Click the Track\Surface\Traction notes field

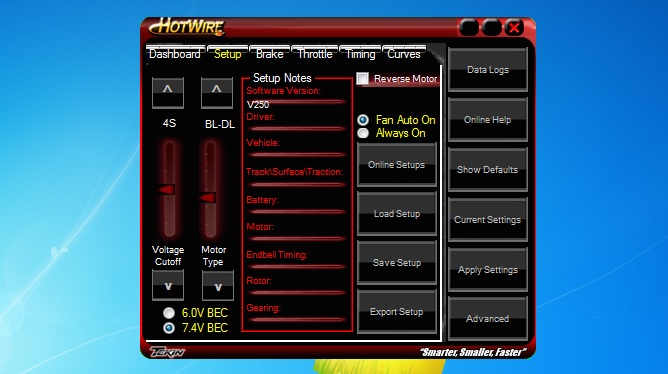(297, 184)
